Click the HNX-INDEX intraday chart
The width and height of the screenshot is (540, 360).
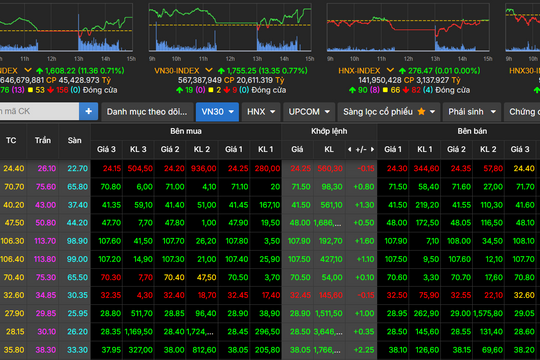(408, 28)
